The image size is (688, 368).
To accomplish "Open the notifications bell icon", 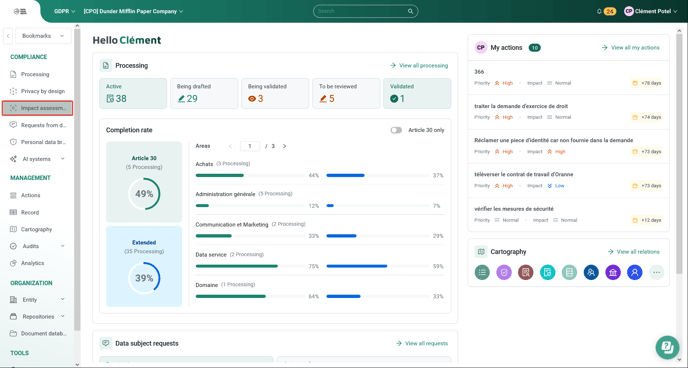I will pyautogui.click(x=599, y=11).
